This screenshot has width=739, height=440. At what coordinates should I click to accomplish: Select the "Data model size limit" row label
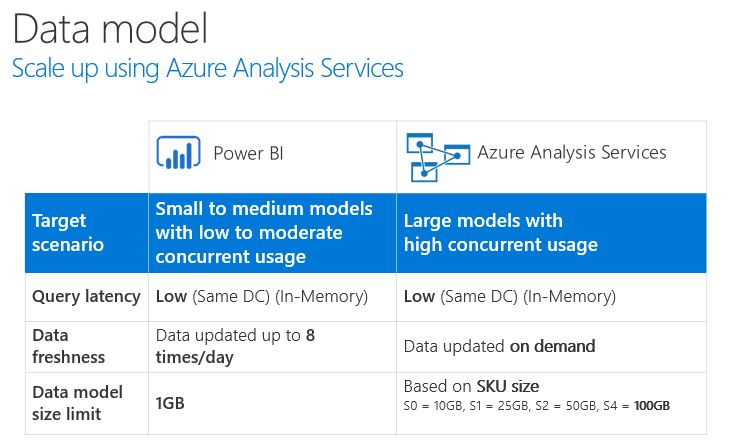coord(77,402)
